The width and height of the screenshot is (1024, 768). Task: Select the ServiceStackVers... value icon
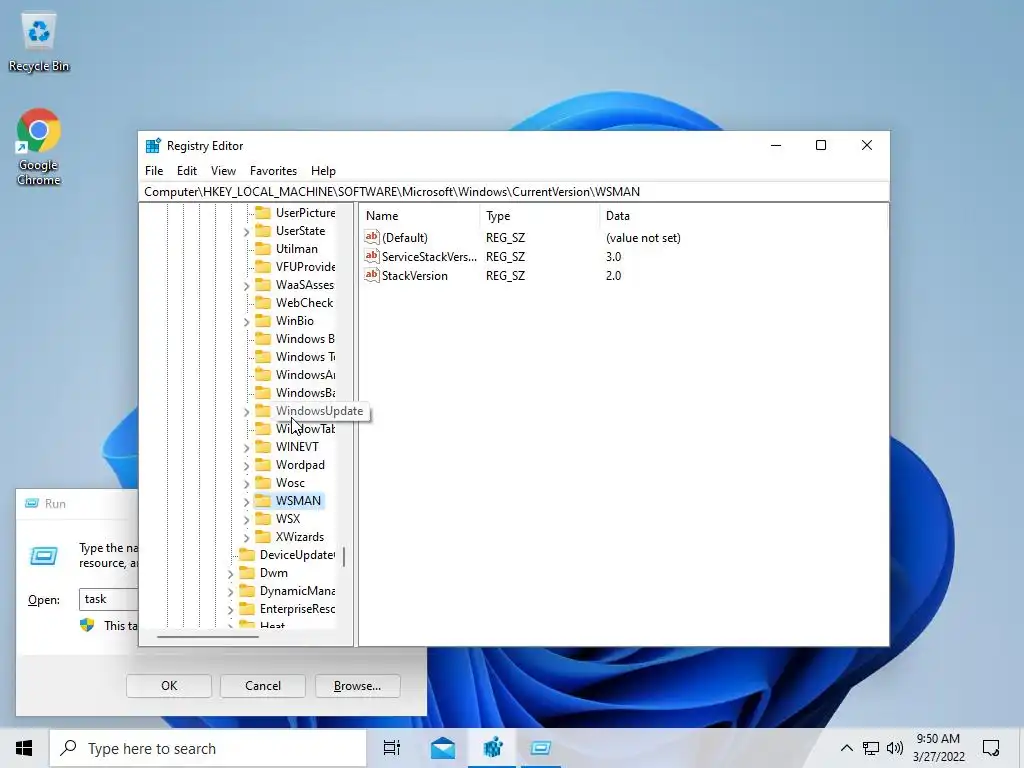(x=372, y=256)
